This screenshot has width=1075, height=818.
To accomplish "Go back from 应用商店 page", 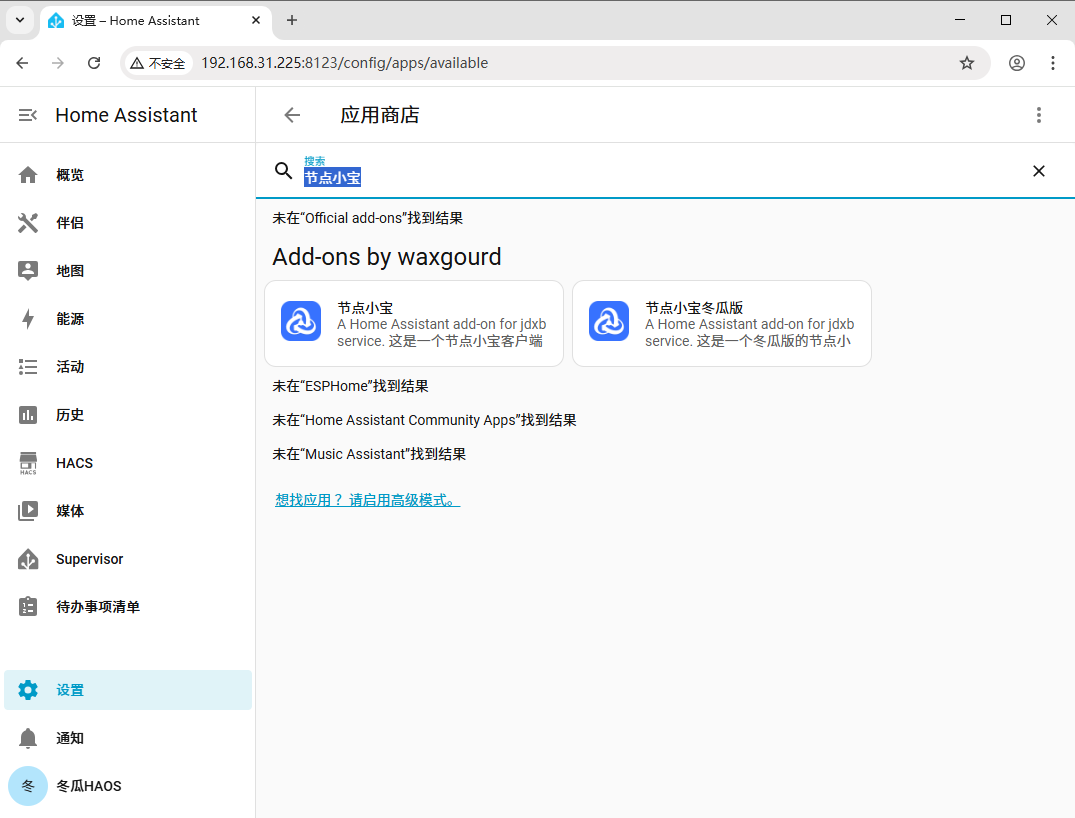I will point(293,115).
